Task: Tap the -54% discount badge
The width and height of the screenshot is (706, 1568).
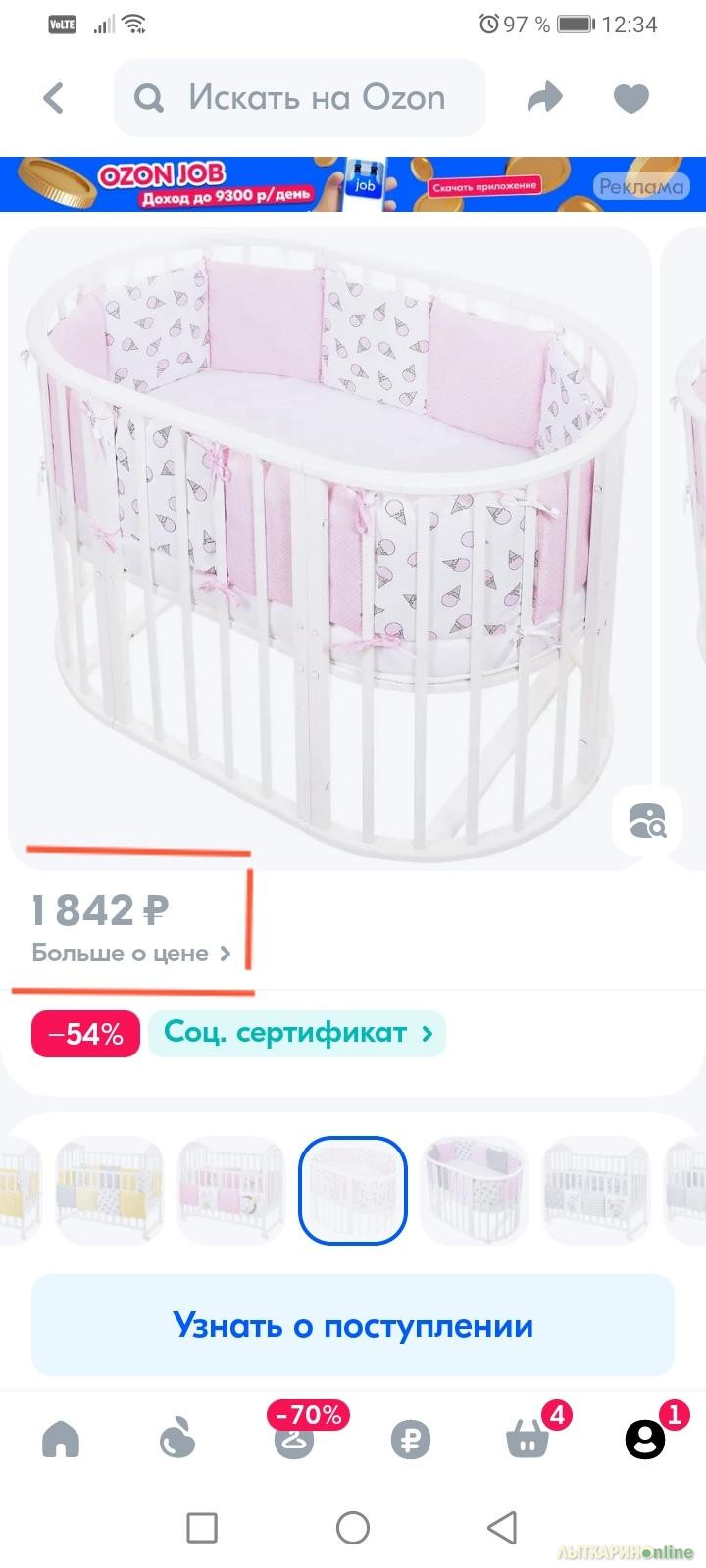Action: 85,1034
